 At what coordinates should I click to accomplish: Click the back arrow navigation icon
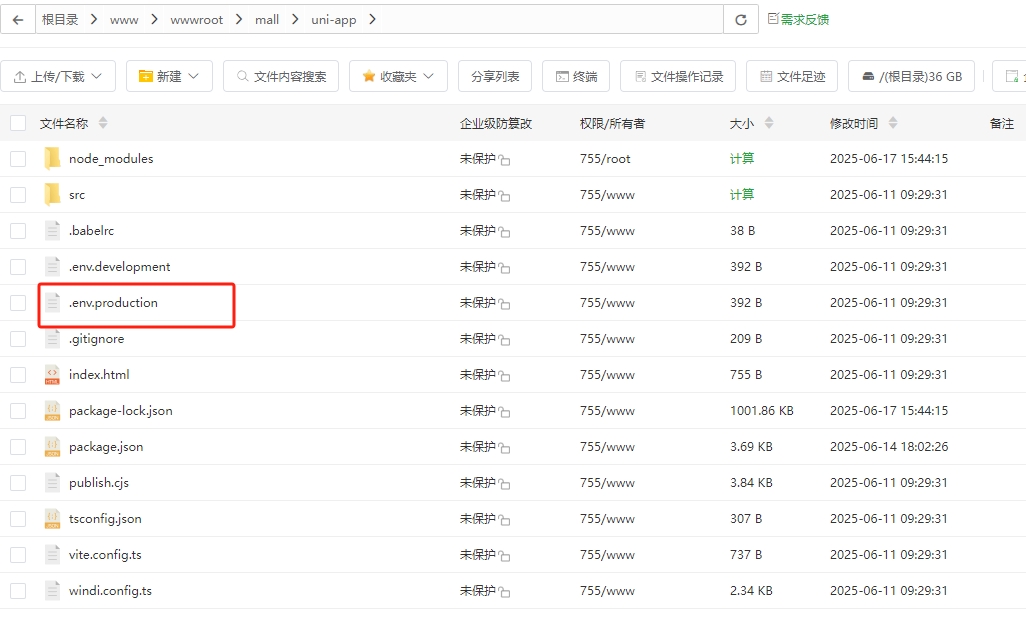click(x=18, y=18)
